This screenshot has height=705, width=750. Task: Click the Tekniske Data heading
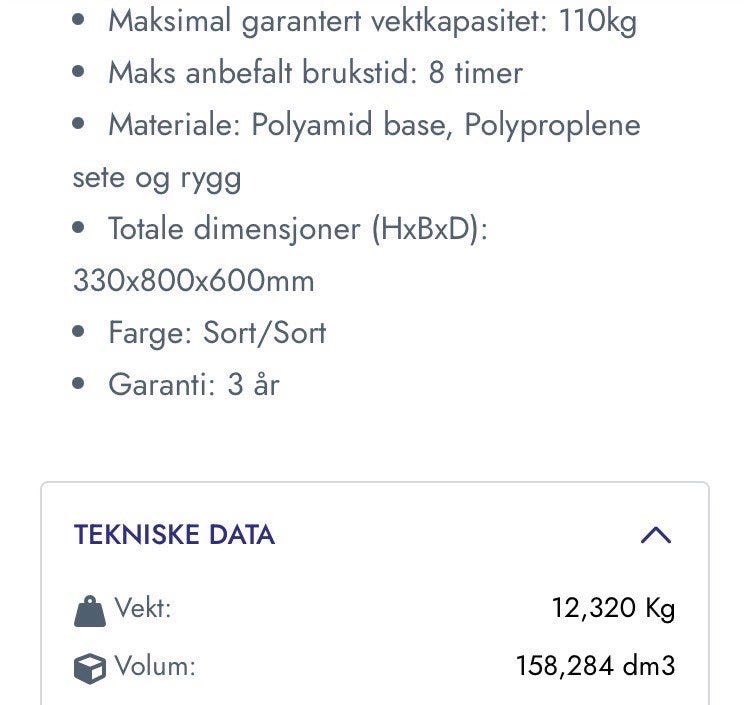(174, 535)
